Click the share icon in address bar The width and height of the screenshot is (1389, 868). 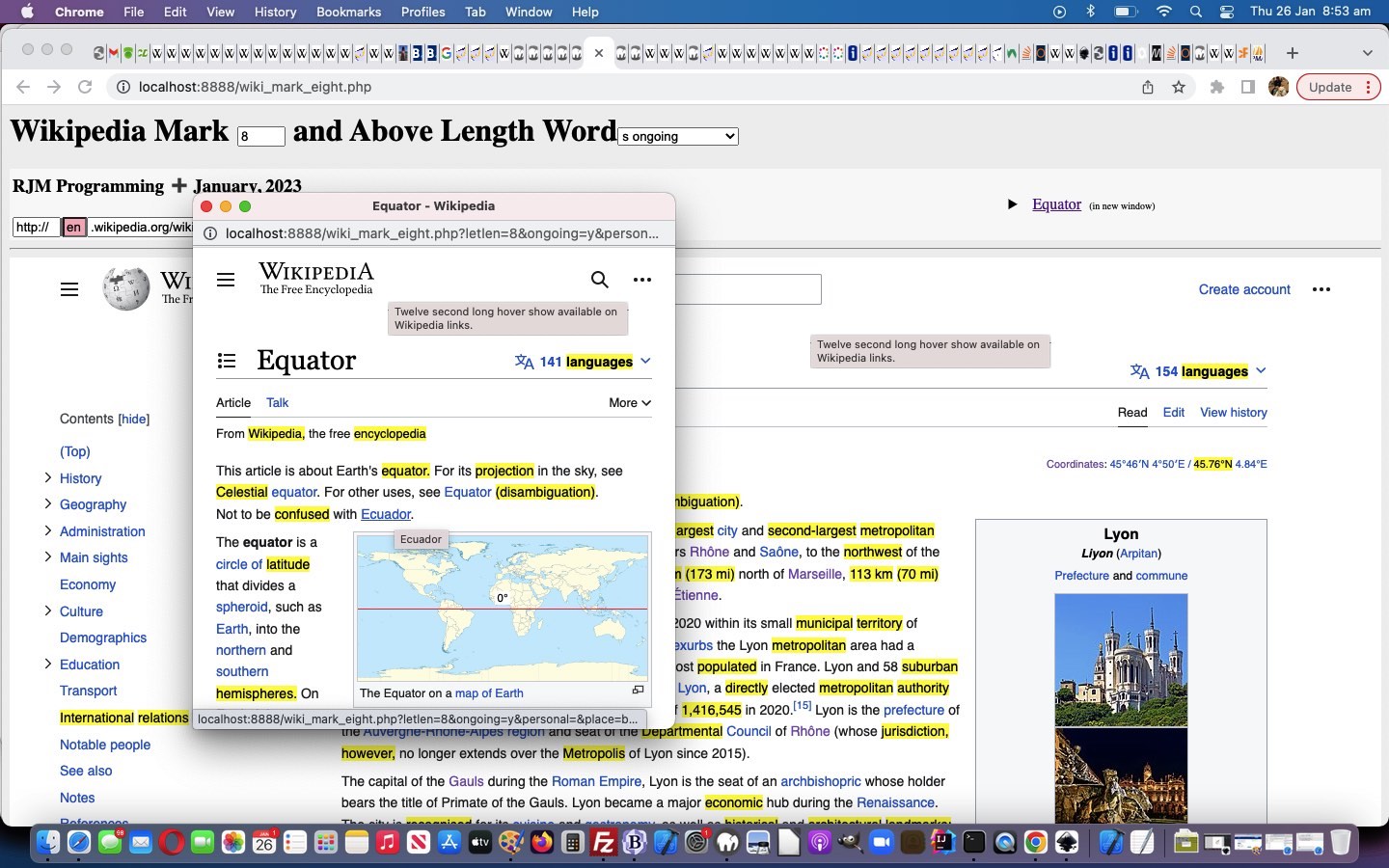click(x=1148, y=87)
